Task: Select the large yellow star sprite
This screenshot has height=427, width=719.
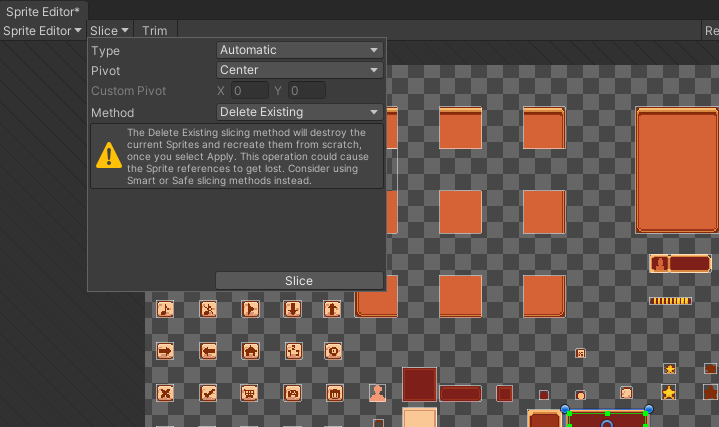Action: (x=669, y=393)
